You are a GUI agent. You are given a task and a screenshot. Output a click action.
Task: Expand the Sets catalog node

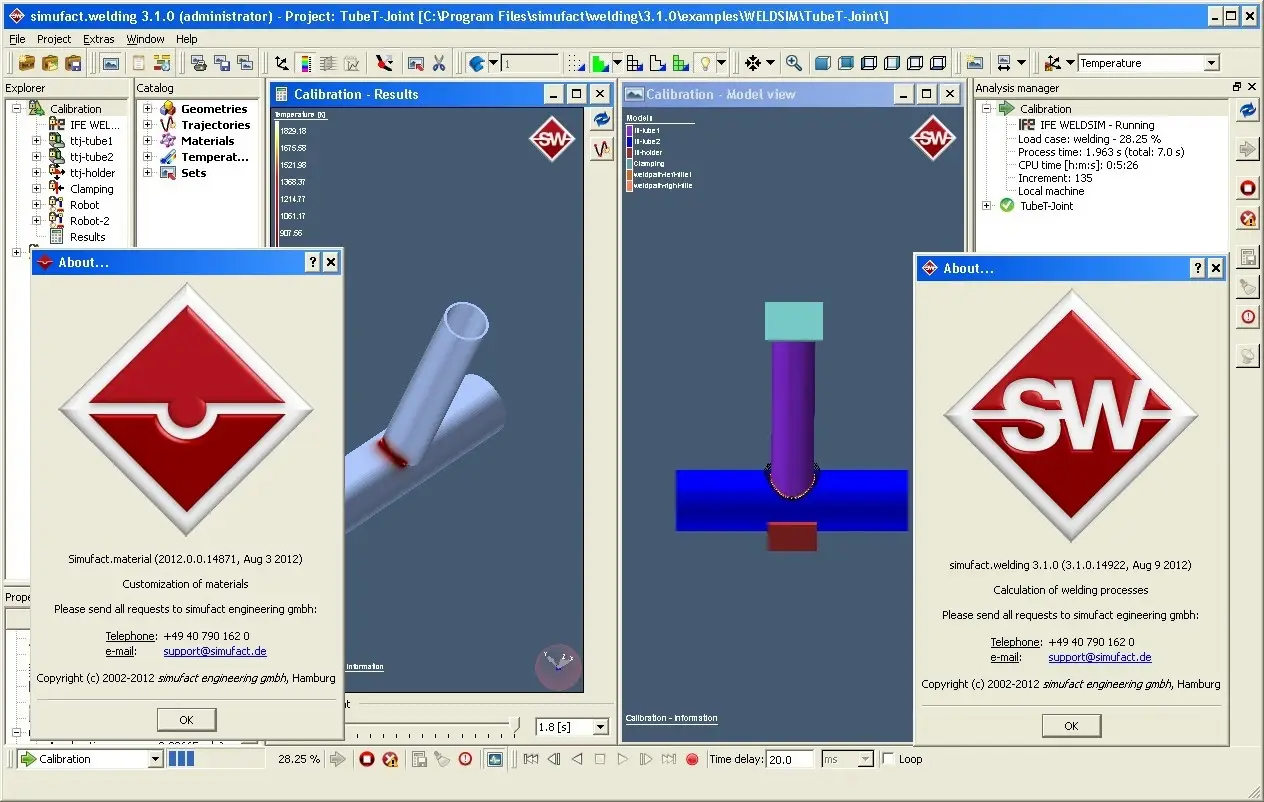147,173
